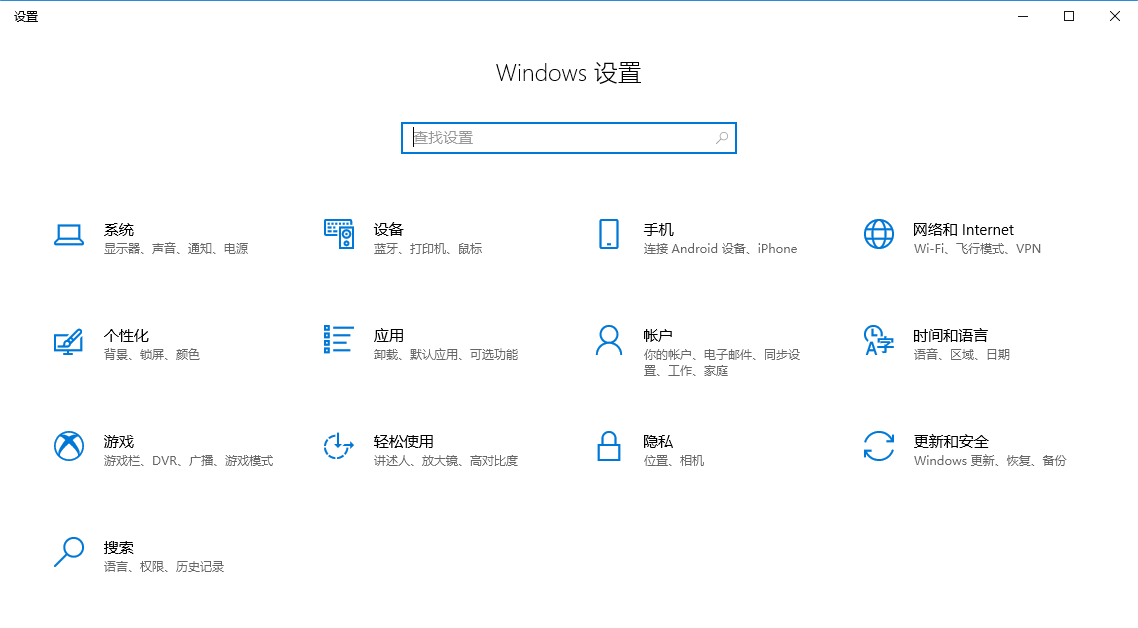Open Apps list icon

[339, 340]
